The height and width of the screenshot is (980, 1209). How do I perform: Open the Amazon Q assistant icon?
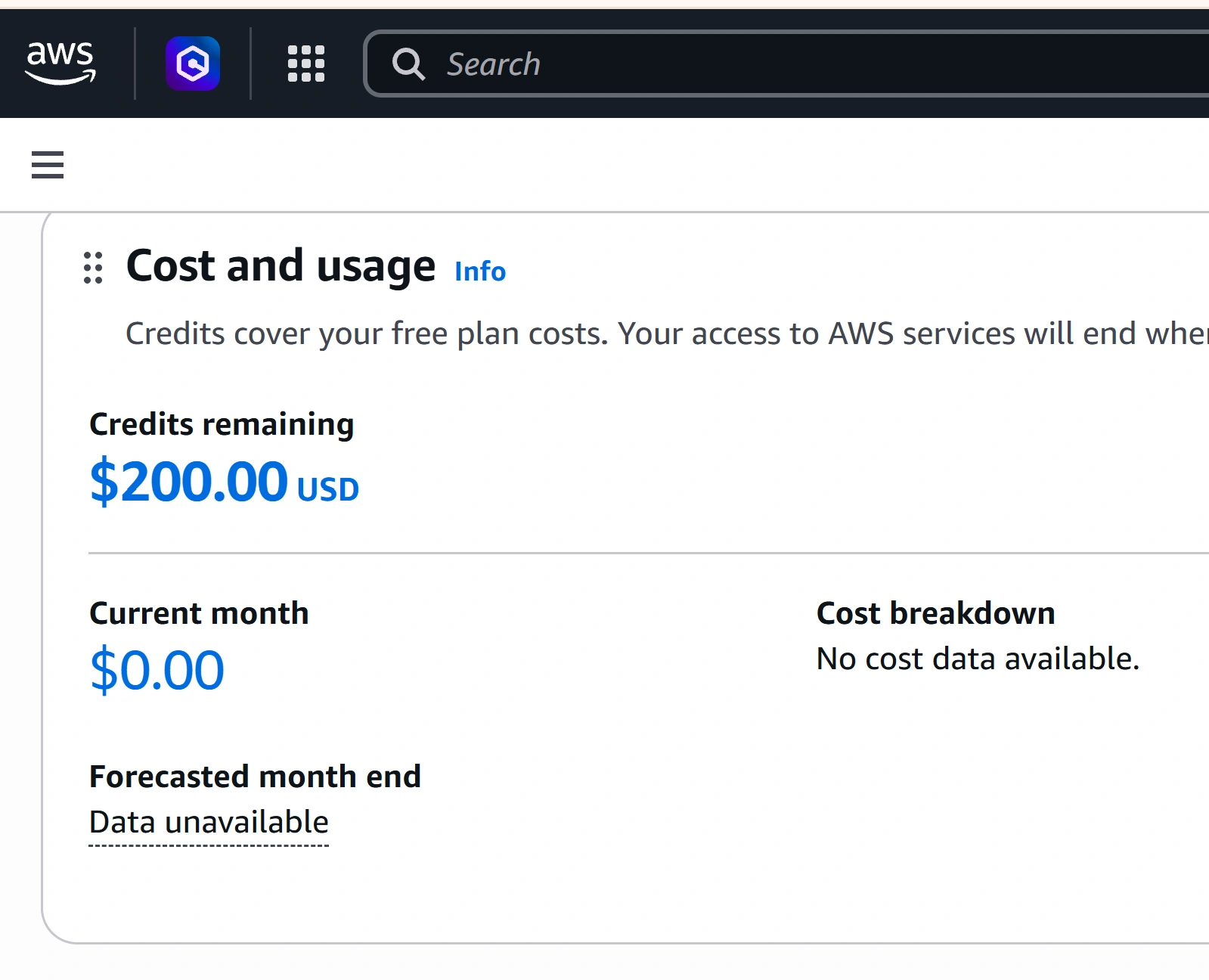tap(193, 64)
